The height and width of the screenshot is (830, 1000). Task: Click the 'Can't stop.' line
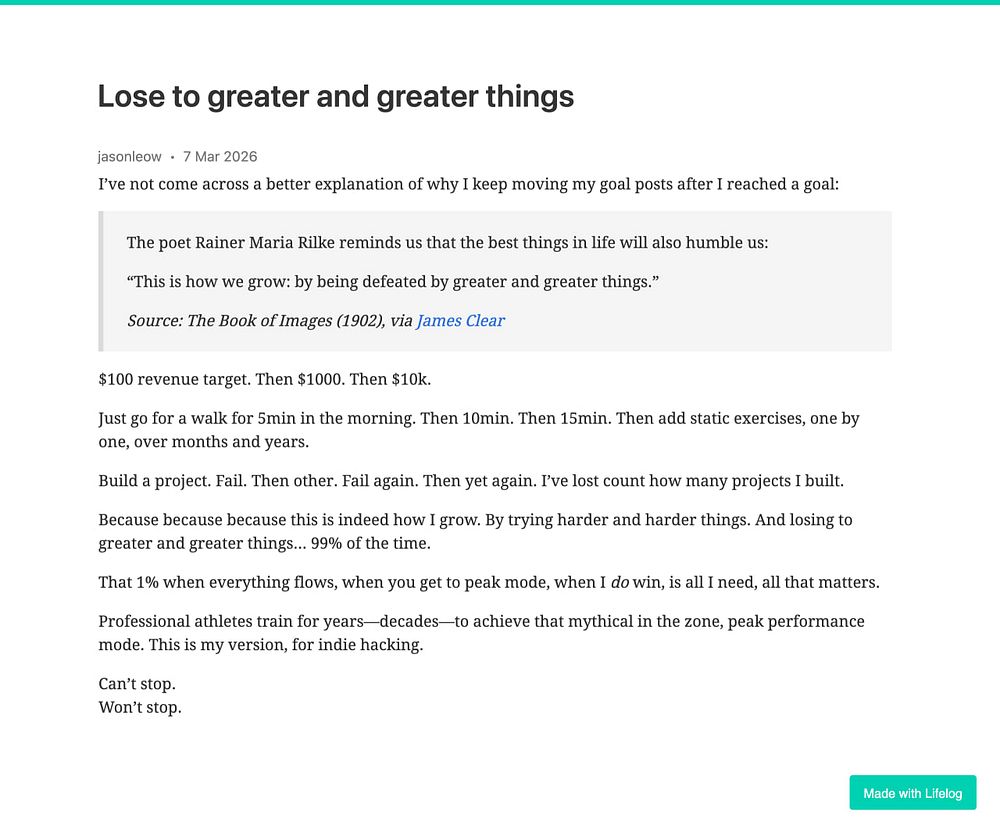click(136, 684)
